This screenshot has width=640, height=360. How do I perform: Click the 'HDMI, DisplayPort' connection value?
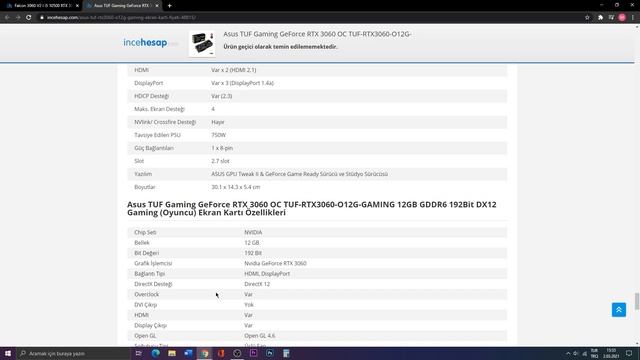267,273
